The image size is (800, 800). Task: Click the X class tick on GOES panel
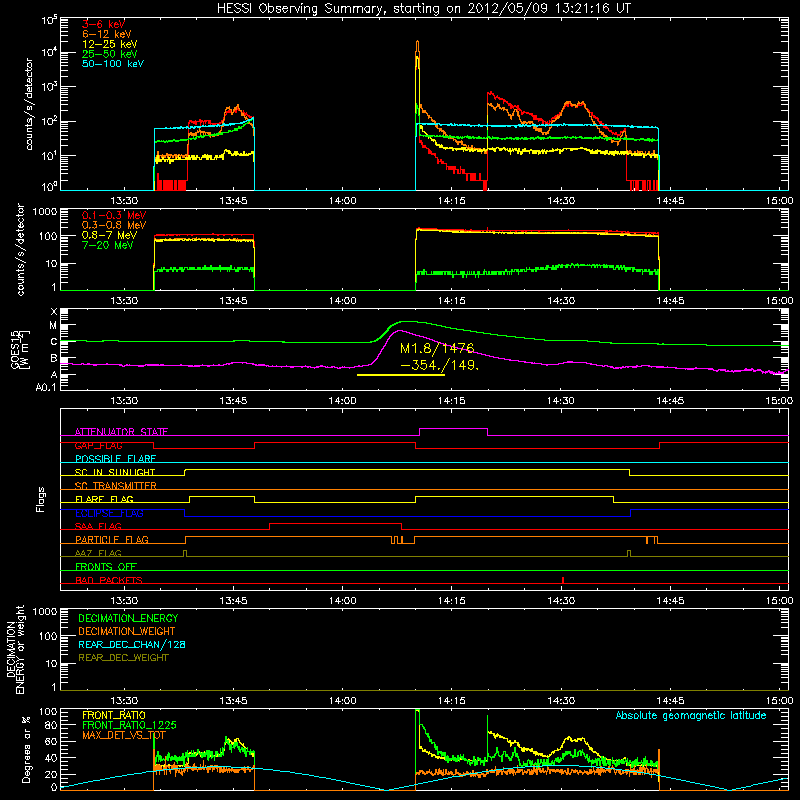54,312
